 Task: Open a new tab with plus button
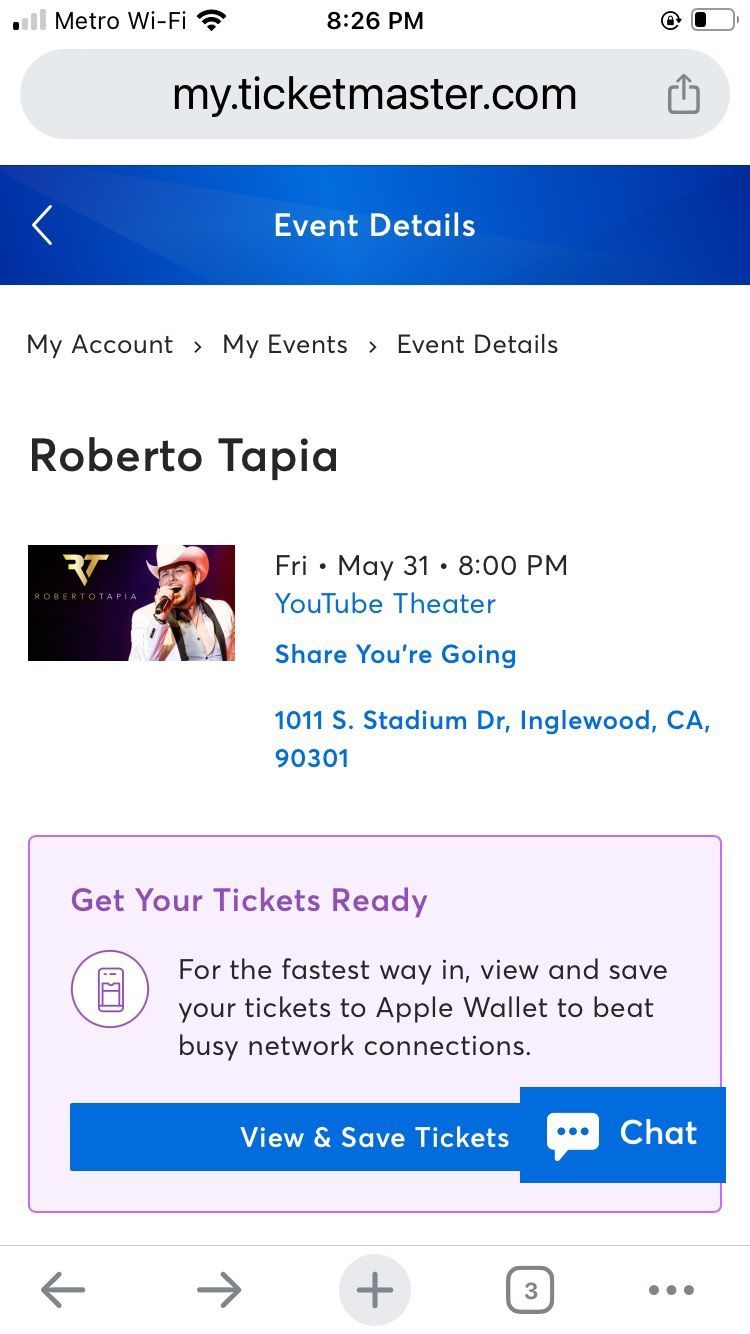(375, 1290)
